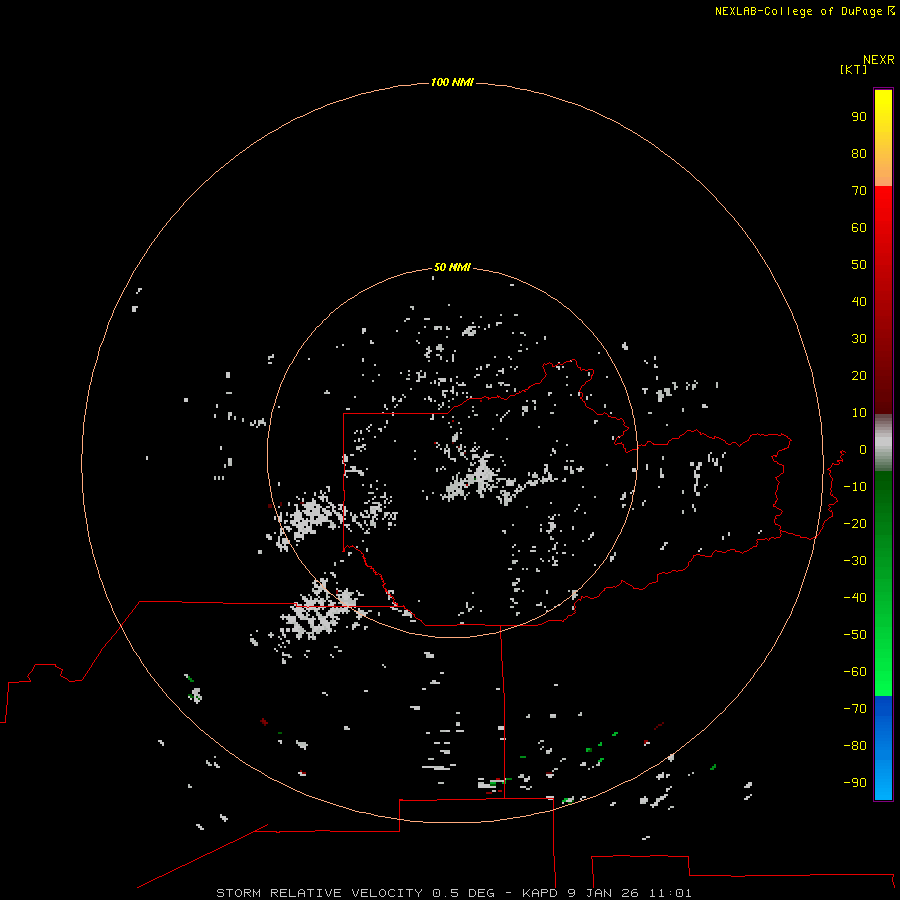Click the -50 value on velocity scale

(x=855, y=635)
